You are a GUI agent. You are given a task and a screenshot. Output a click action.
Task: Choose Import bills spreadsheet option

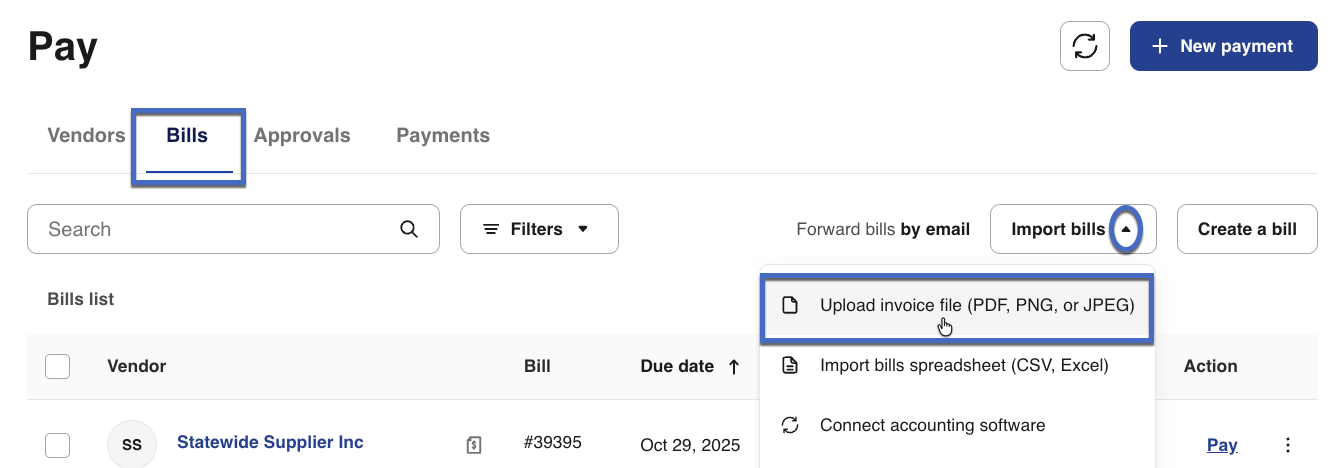[x=963, y=365]
